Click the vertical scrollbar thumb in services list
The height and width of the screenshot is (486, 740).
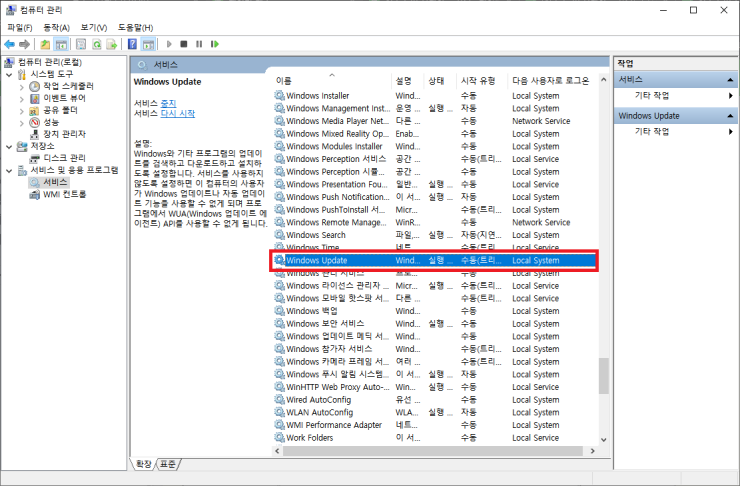[604, 376]
